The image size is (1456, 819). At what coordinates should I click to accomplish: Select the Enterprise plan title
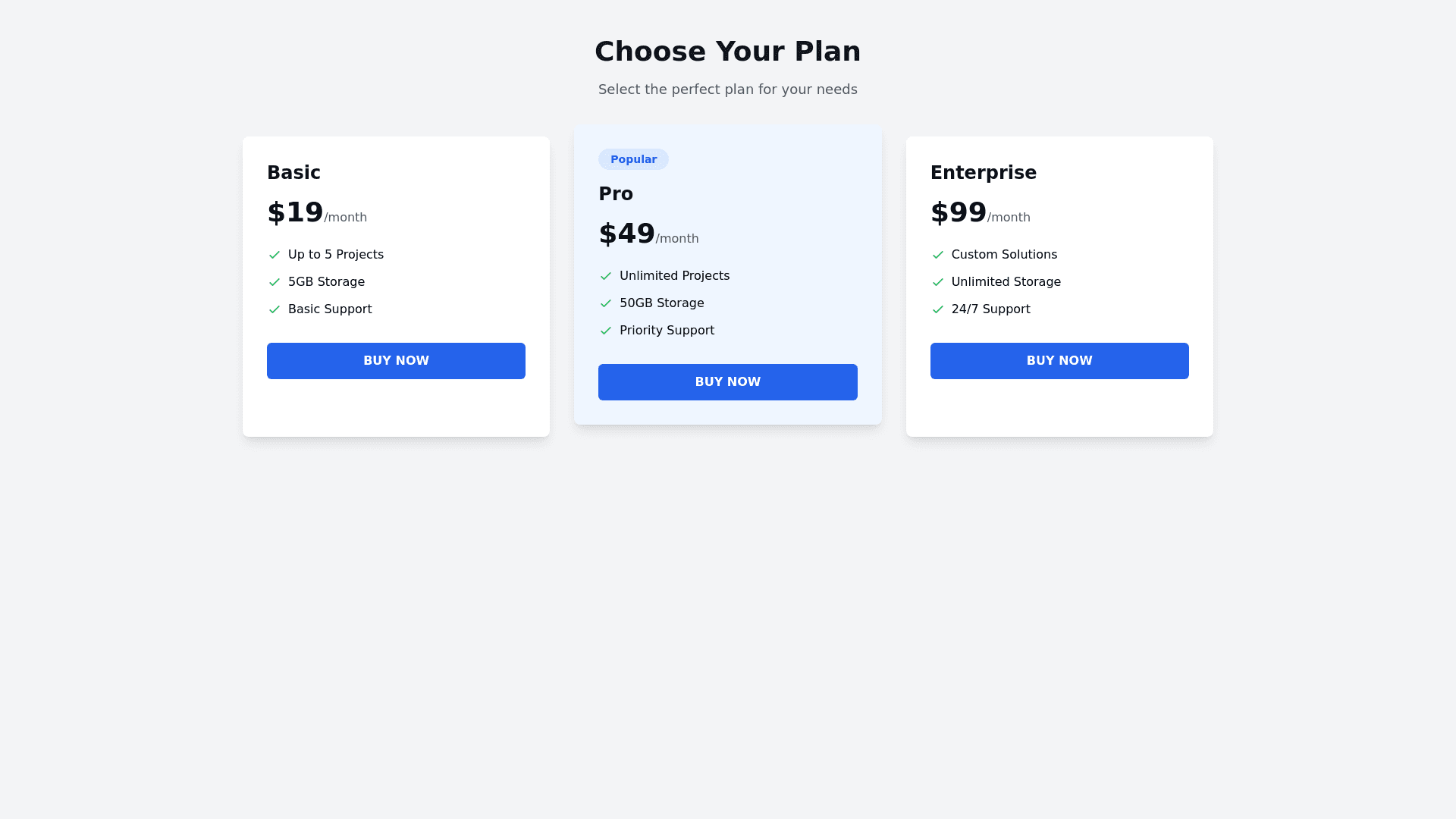pos(983,173)
